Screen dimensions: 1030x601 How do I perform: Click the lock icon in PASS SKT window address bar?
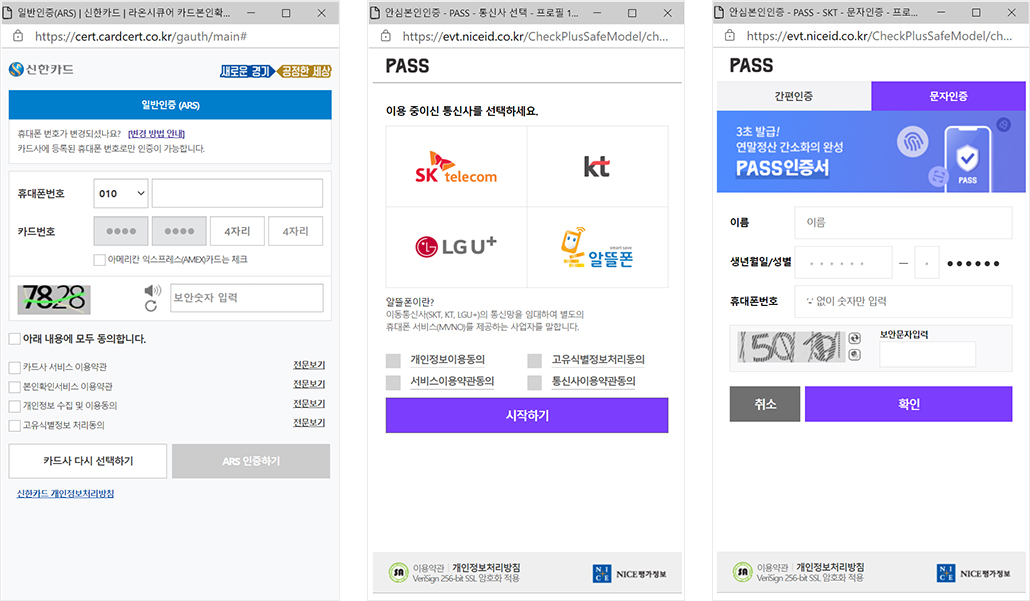[x=729, y=36]
